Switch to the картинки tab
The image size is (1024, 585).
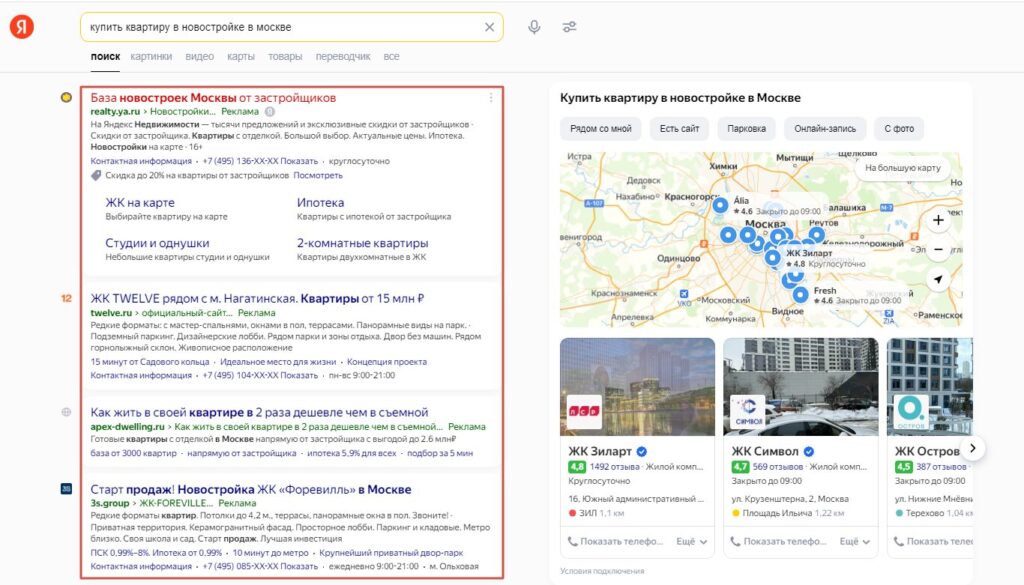[x=151, y=57]
